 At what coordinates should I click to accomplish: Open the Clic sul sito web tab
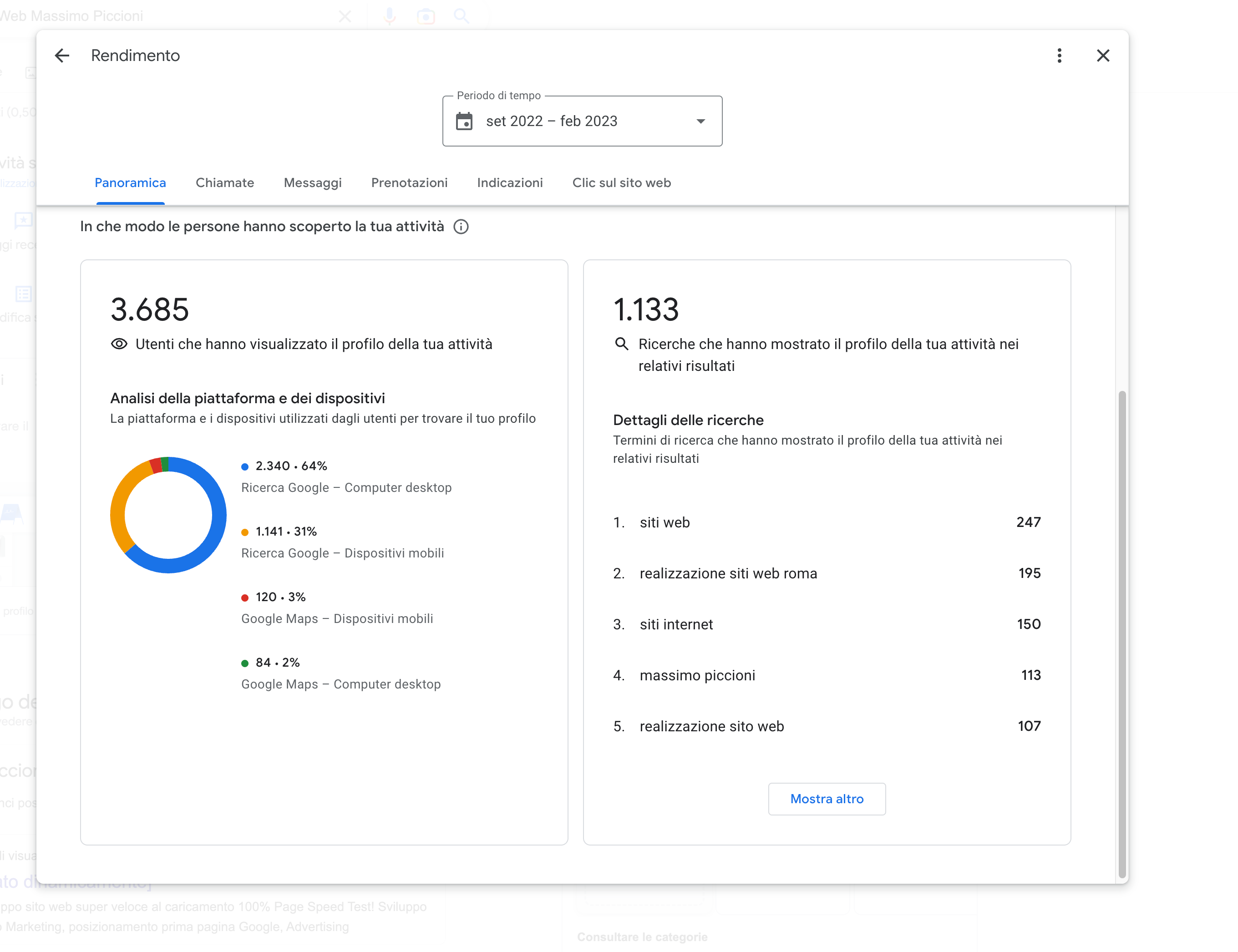622,183
